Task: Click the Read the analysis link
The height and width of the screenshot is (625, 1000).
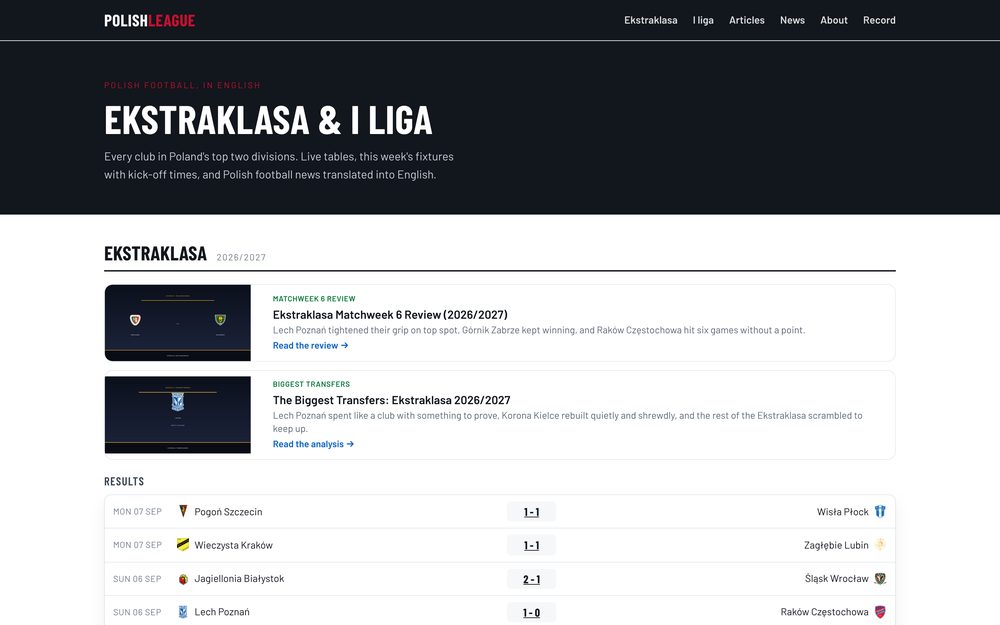Action: (x=313, y=444)
